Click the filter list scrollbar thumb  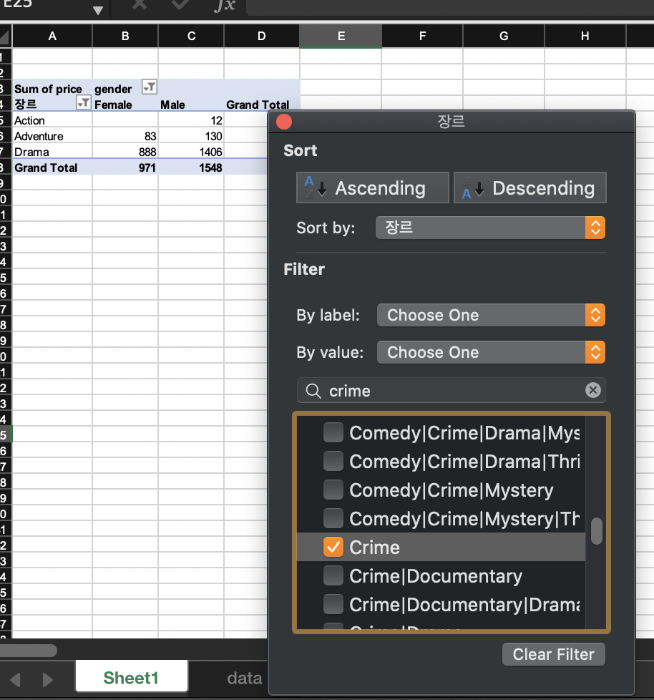[596, 531]
